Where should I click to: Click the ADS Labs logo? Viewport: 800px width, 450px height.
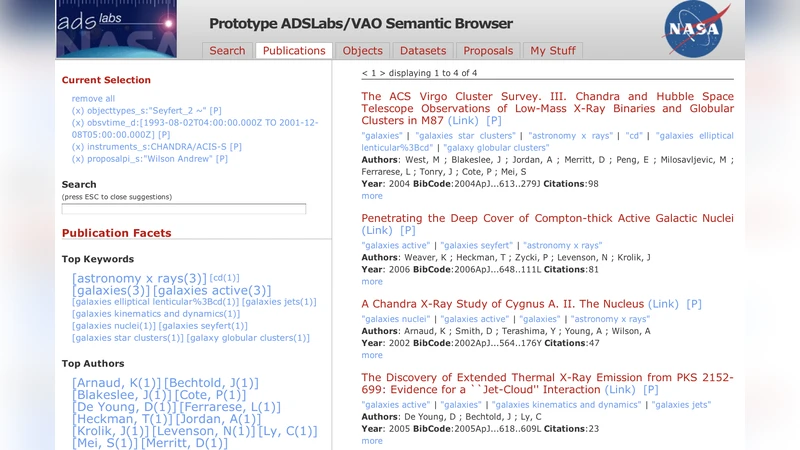116,29
